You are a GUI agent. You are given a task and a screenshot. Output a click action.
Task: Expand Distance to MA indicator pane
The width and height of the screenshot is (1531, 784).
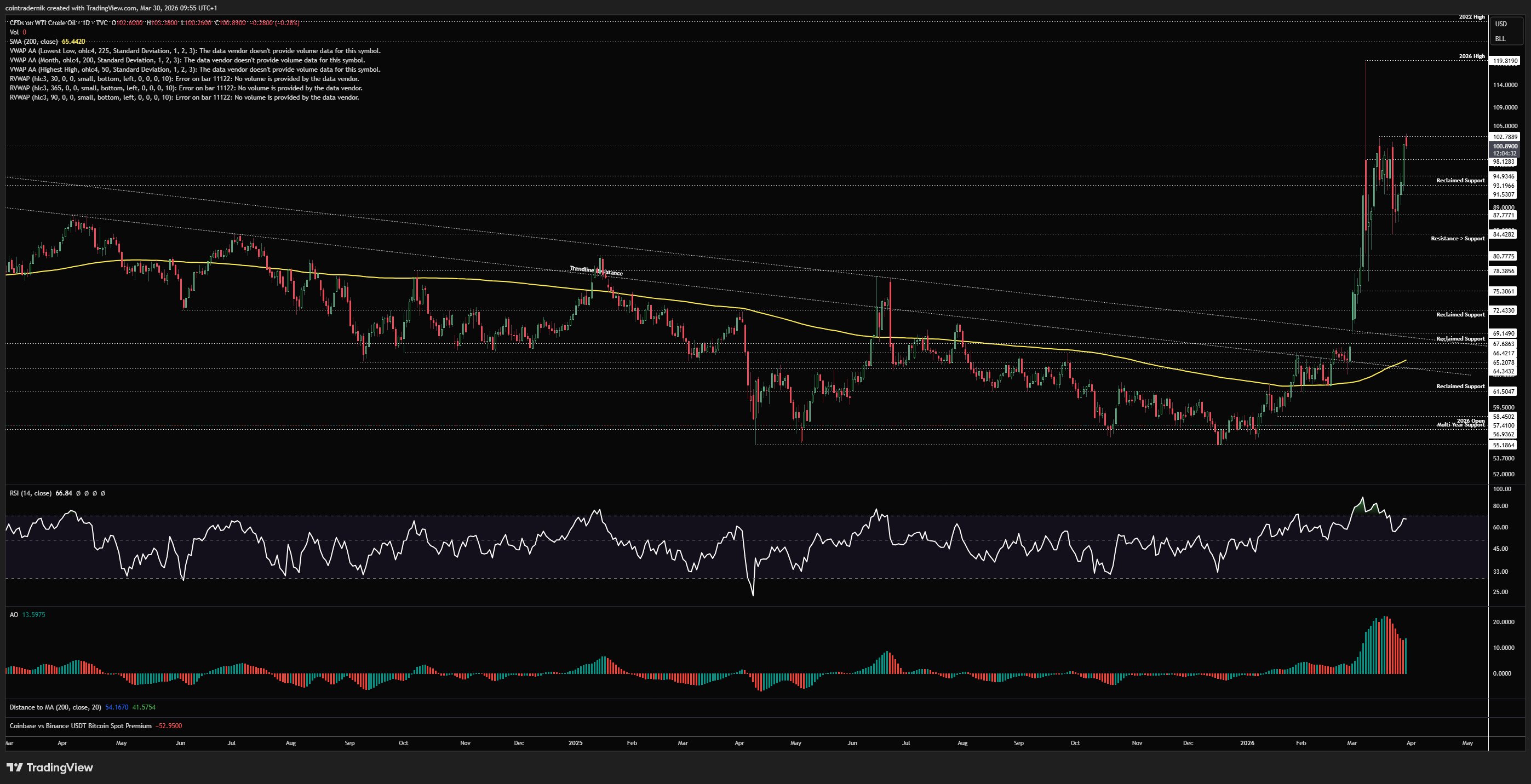click(55, 707)
